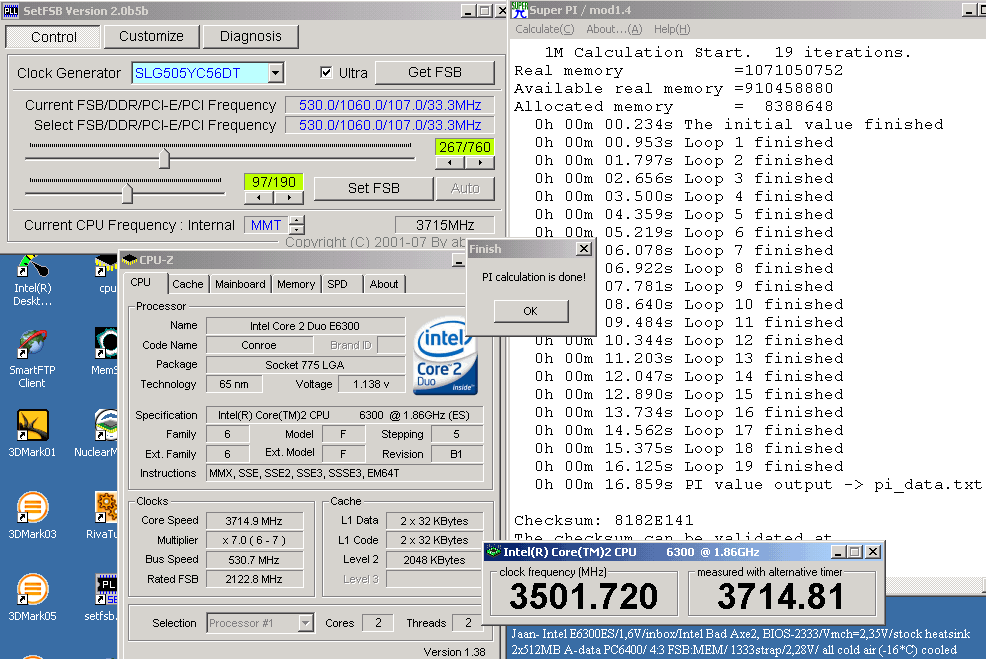Click the Rated FSB value 2122.8 MHz
This screenshot has width=986, height=659.
[254, 579]
